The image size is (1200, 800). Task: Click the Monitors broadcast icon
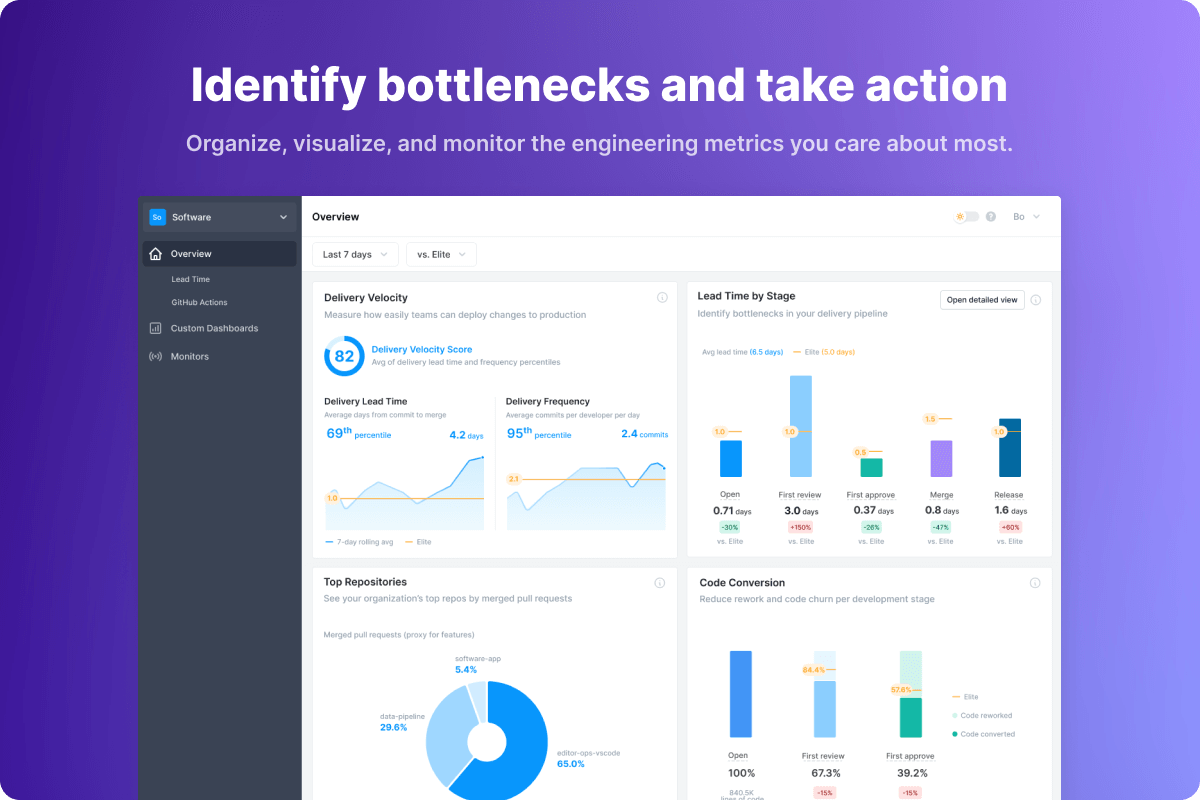tap(155, 356)
